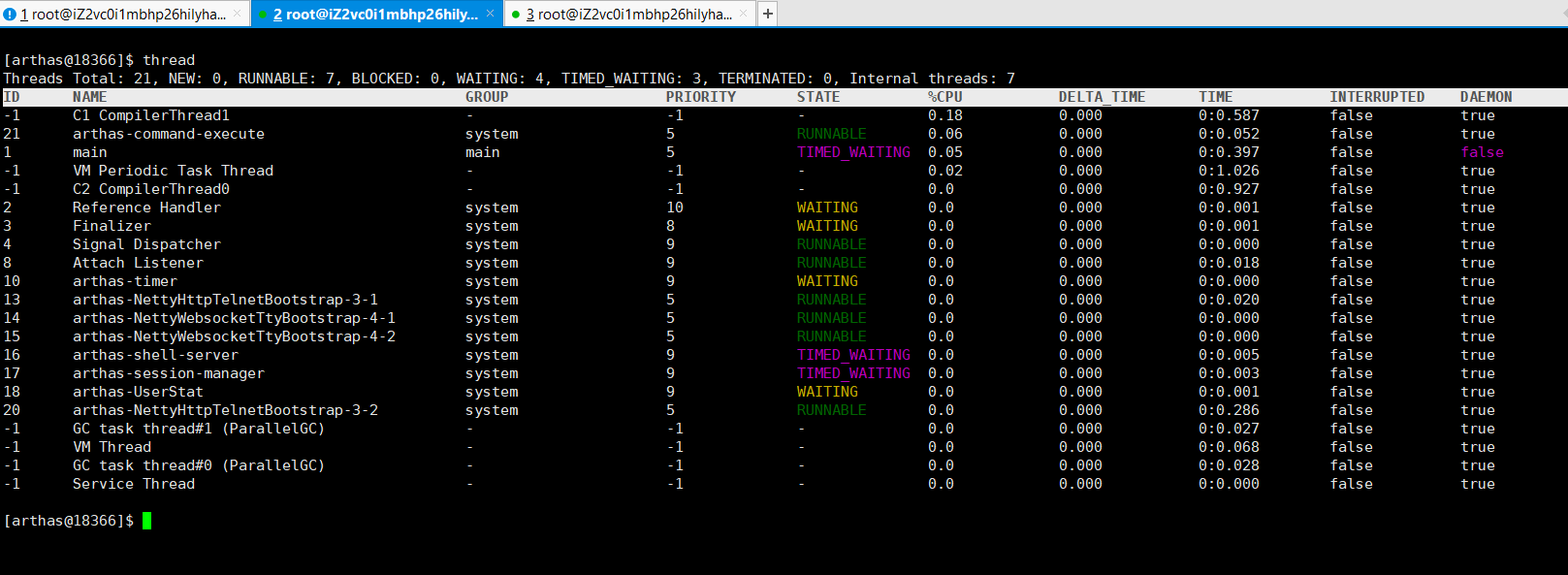
Task: Click the 'arthas-command-execute' thread name
Action: [x=169, y=134]
